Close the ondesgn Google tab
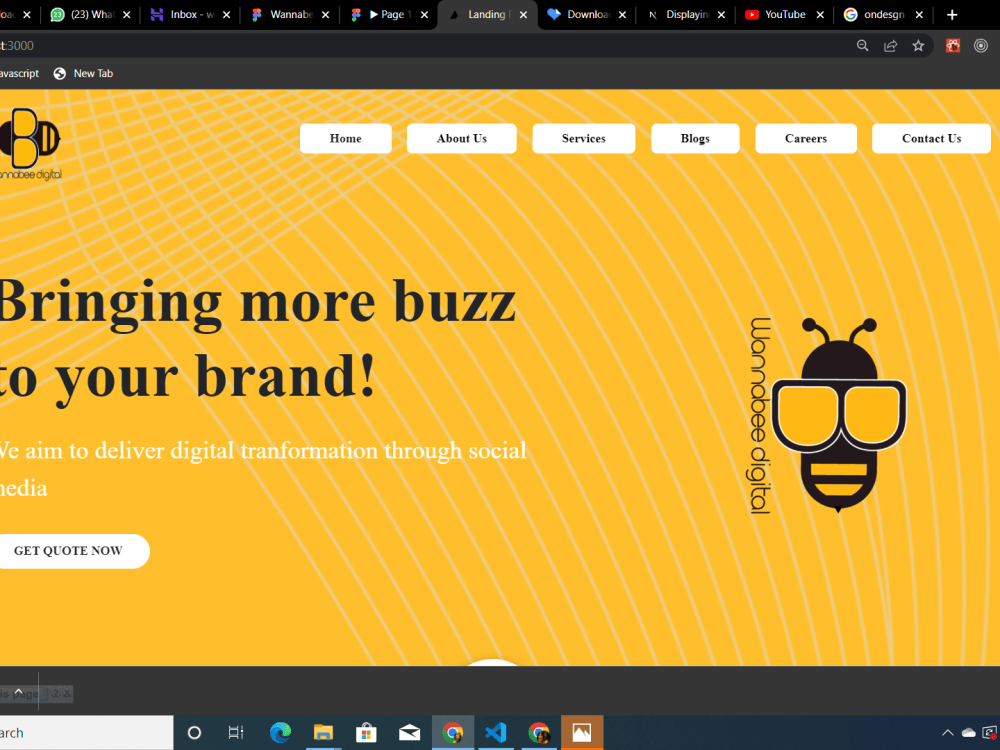Screen dimensions: 1000x750 pos(919,15)
